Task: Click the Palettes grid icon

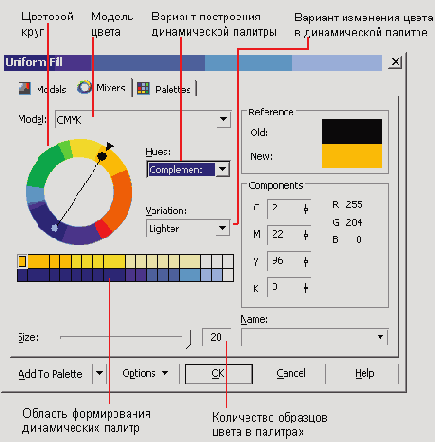Action: pyautogui.click(x=143, y=89)
